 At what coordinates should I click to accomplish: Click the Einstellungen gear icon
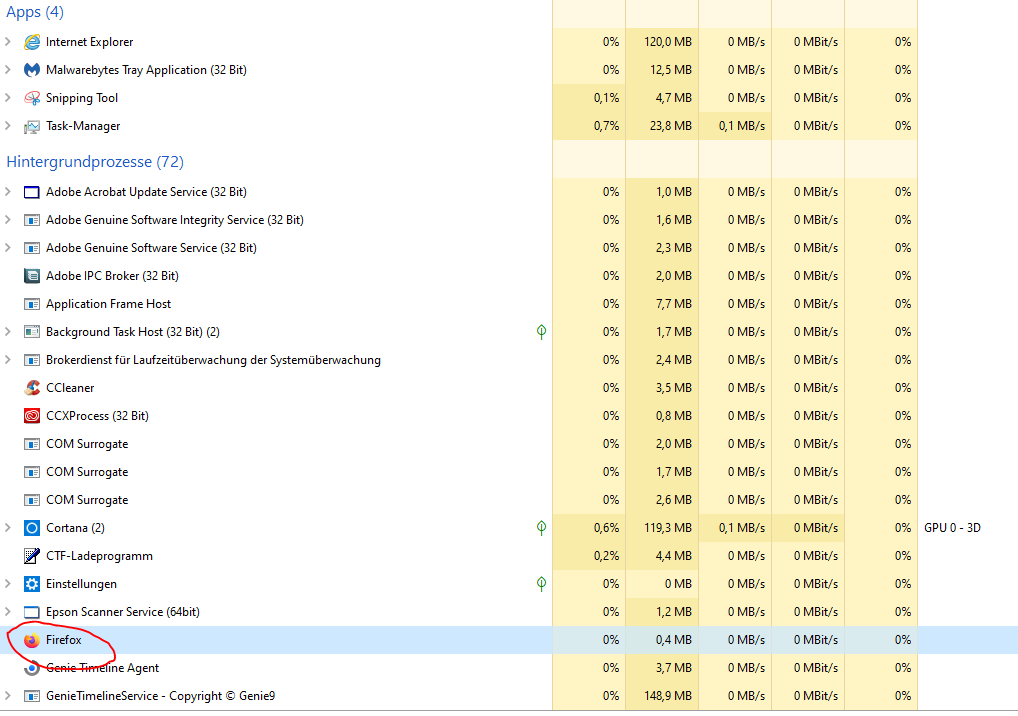[32, 584]
